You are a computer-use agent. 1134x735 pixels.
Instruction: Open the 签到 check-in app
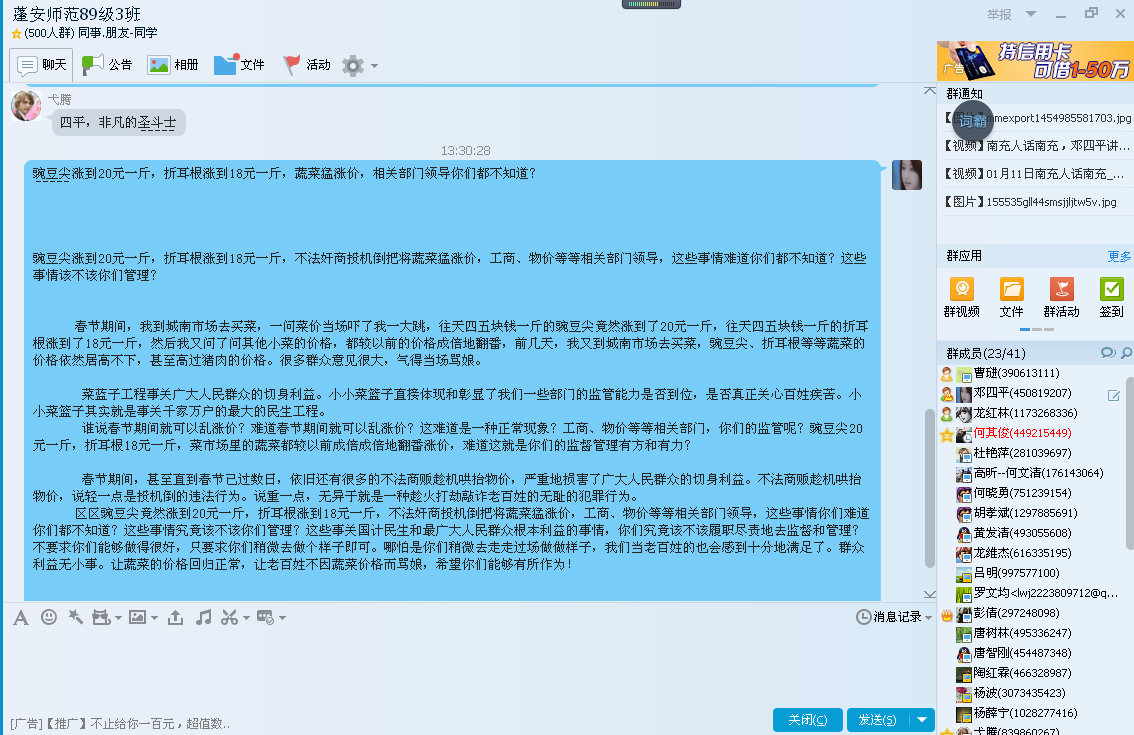1111,298
